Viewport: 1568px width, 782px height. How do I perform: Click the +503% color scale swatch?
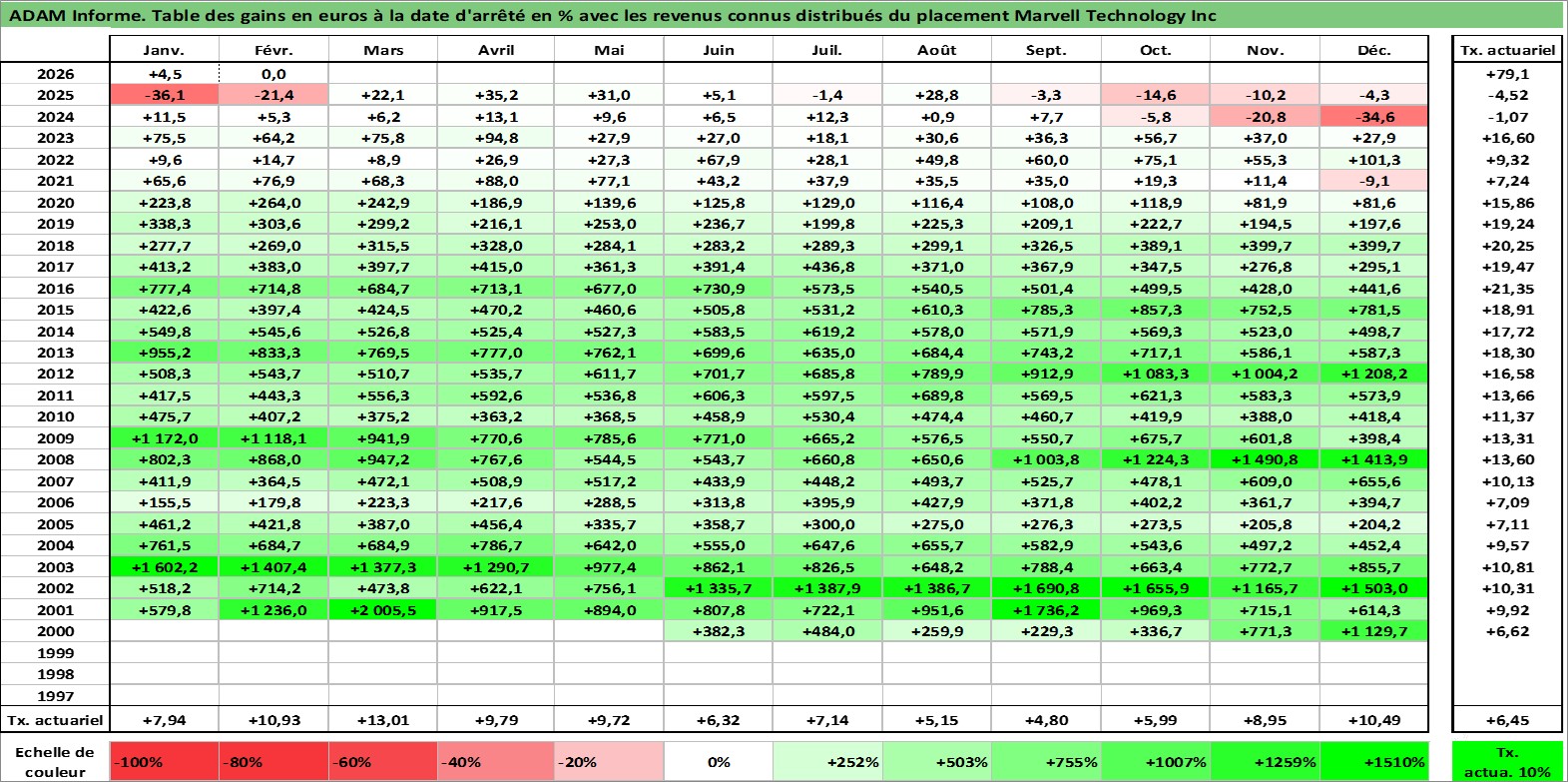[x=937, y=761]
